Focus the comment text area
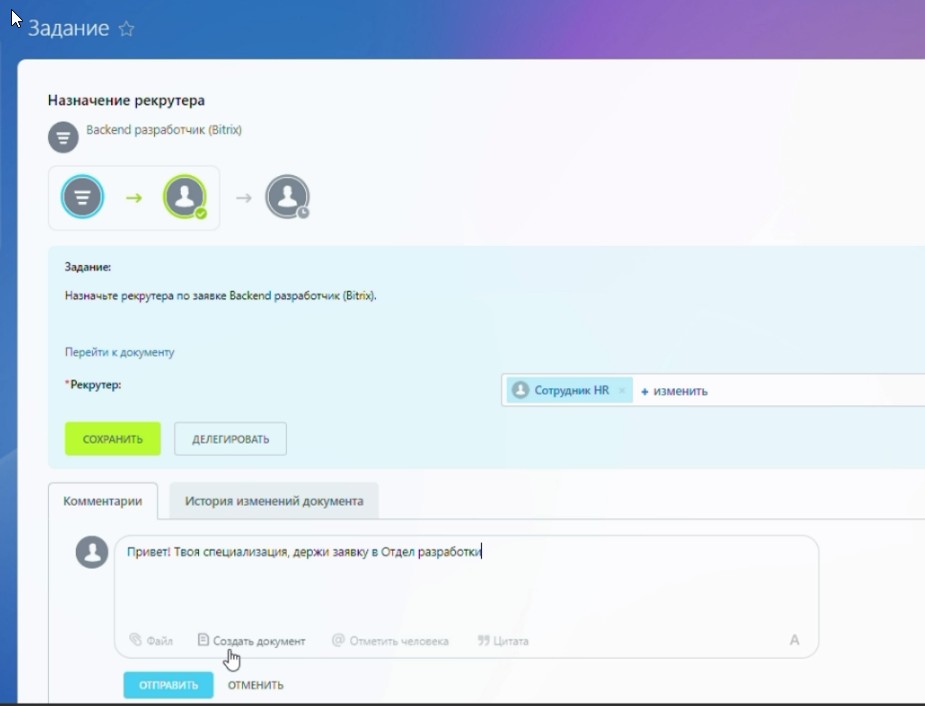Viewport: 925px width, 706px height. point(466,581)
